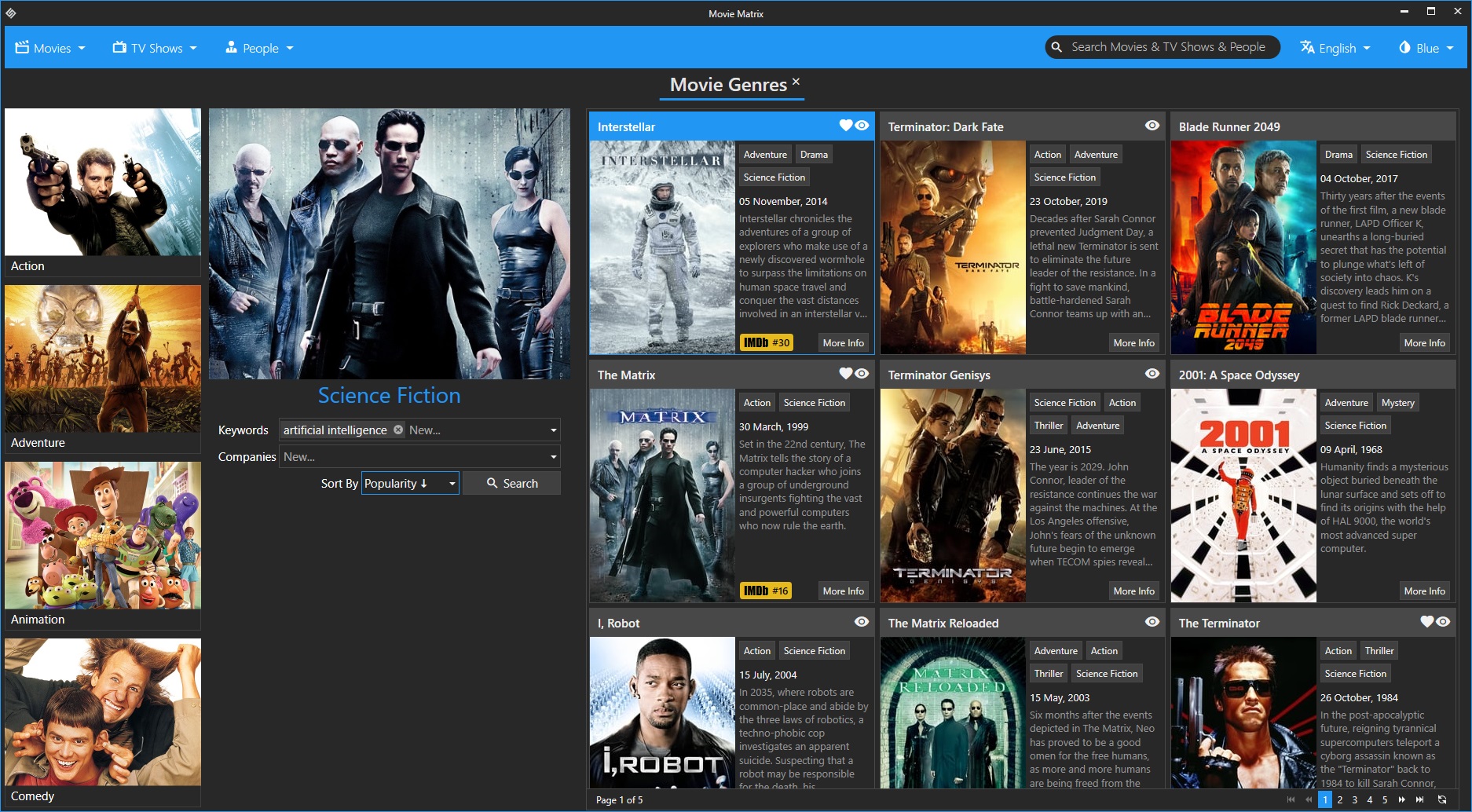Go to page 2 in pagination

[1340, 799]
